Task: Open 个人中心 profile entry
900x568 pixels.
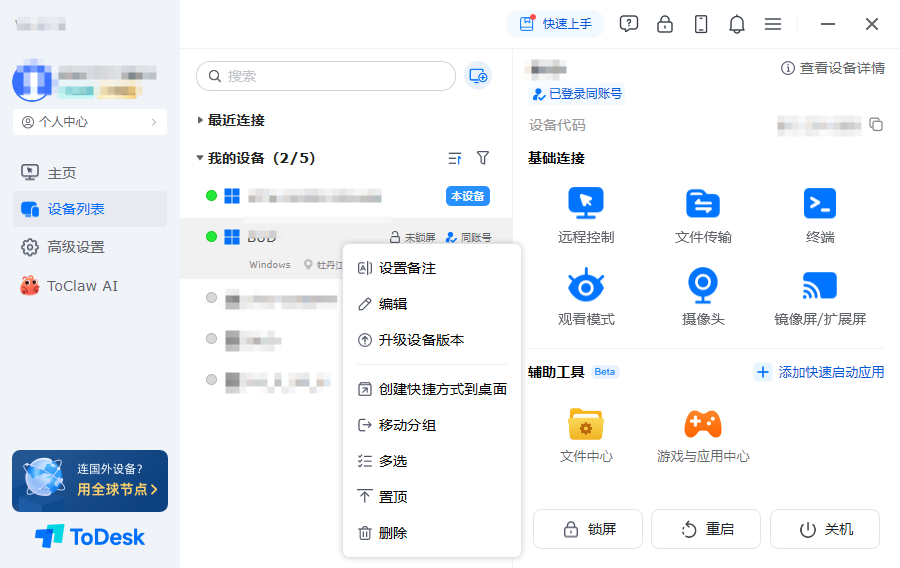Action: [x=90, y=122]
